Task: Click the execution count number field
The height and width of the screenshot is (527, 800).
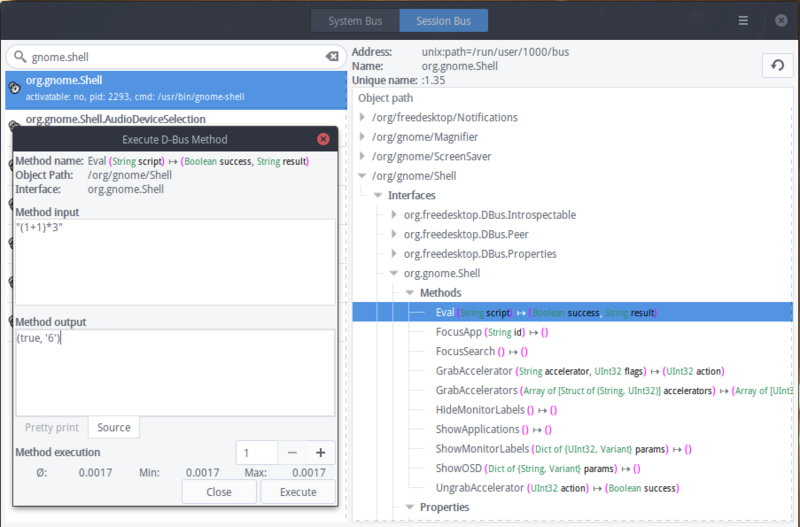Action: [x=257, y=453]
